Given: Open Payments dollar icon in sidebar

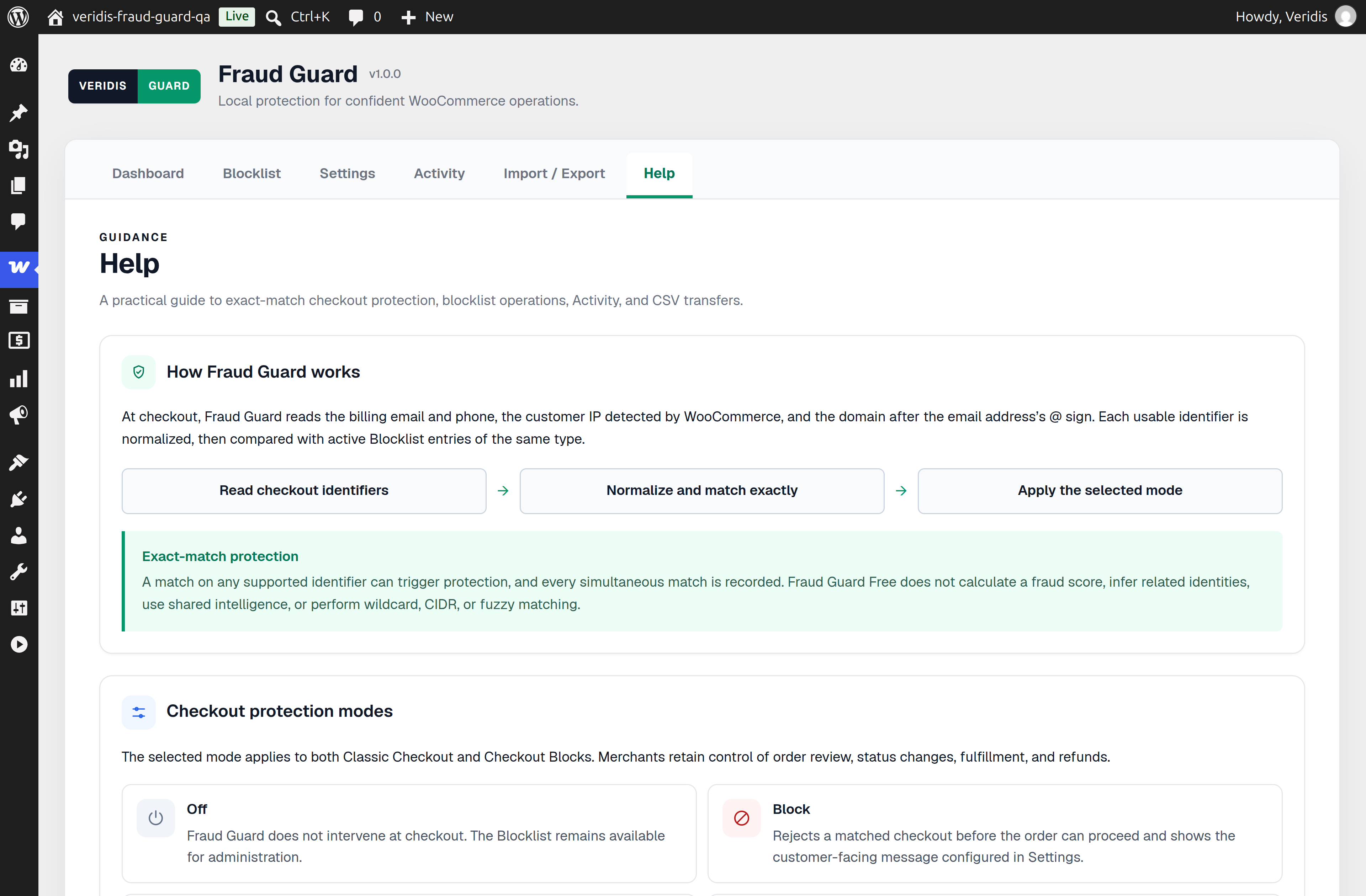Looking at the screenshot, I should (x=19, y=340).
